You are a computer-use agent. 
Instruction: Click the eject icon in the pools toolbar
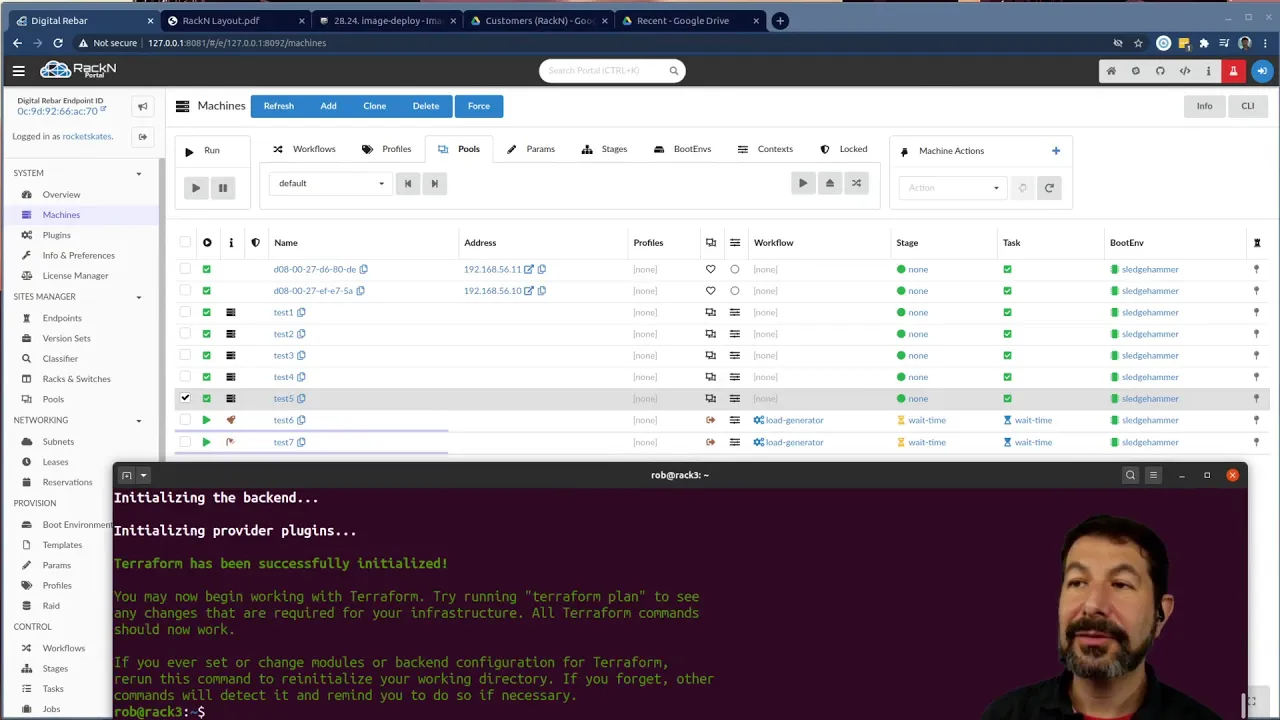pos(829,183)
